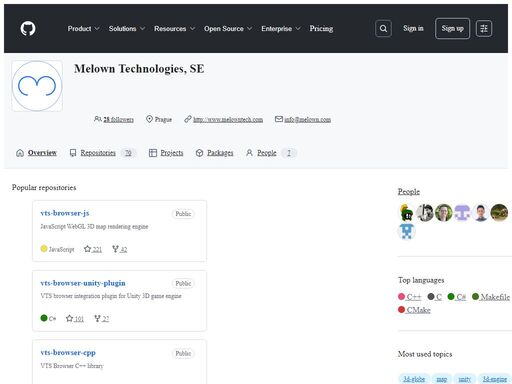This screenshot has width=512, height=384.
Task: Click the info@melown.com email link
Action: 307,119
